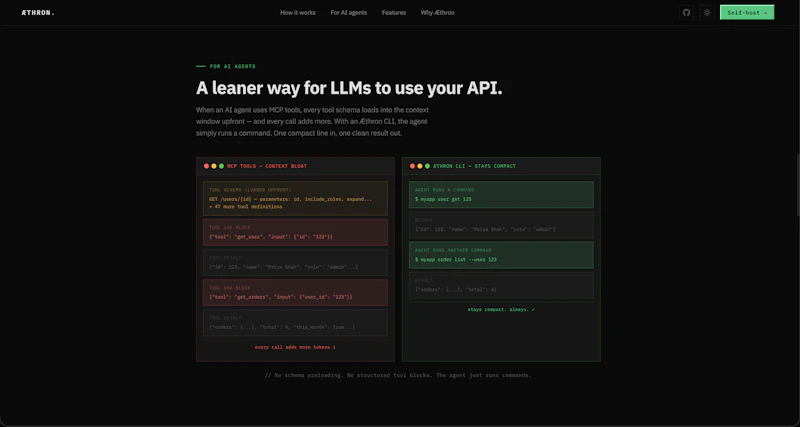Click the green dot in Æthron CLI window
Viewport: 800px width, 427px height.
click(428, 166)
